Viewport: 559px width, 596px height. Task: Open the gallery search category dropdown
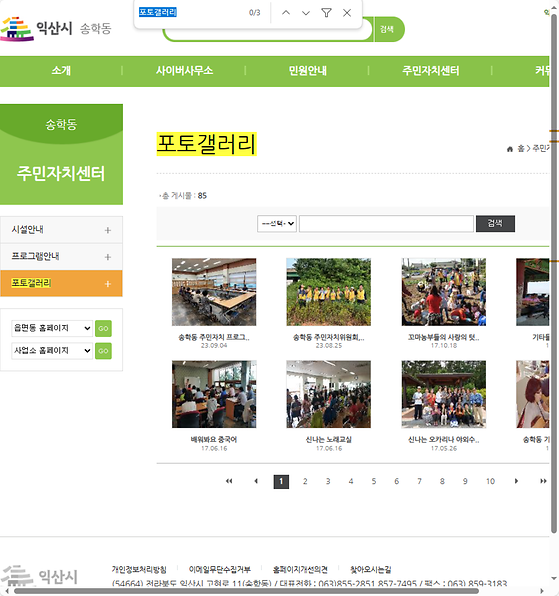click(x=277, y=224)
